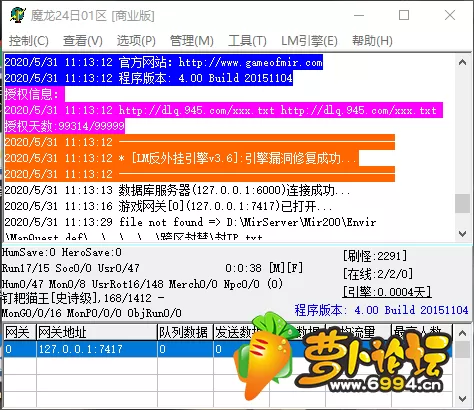
Task: Select the 127.0.0.1:7417 gateway address cell
Action: point(97,349)
